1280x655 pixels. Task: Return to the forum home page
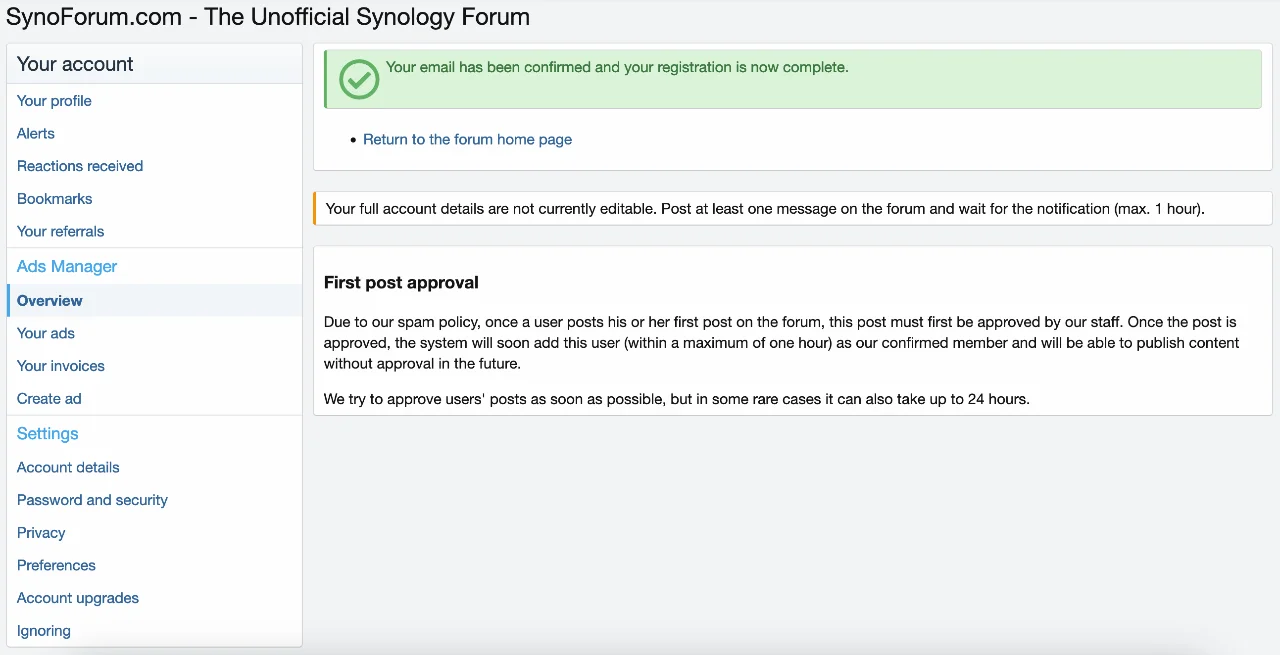pos(467,139)
